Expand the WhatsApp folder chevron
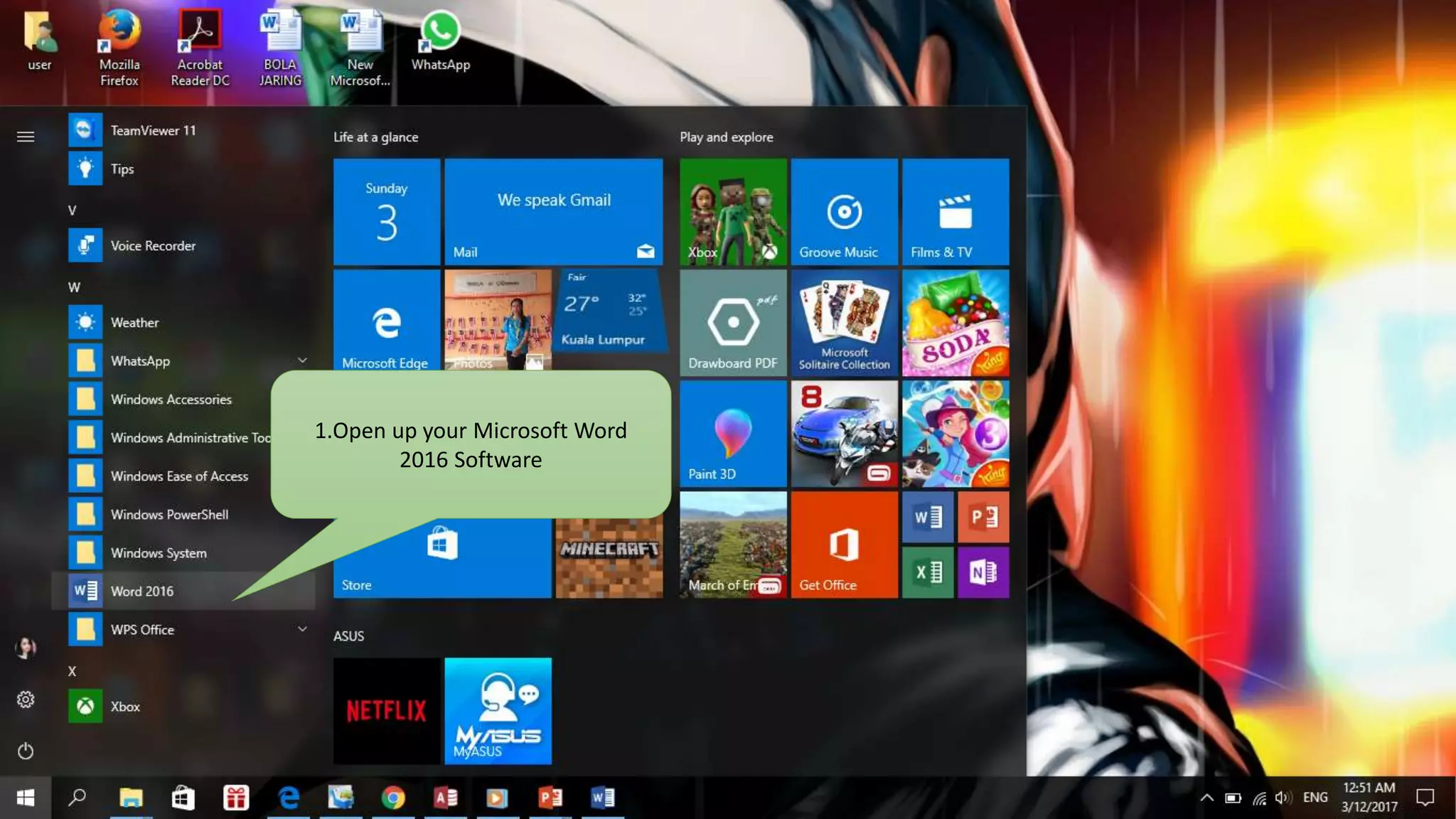The image size is (1456, 819). coord(302,360)
